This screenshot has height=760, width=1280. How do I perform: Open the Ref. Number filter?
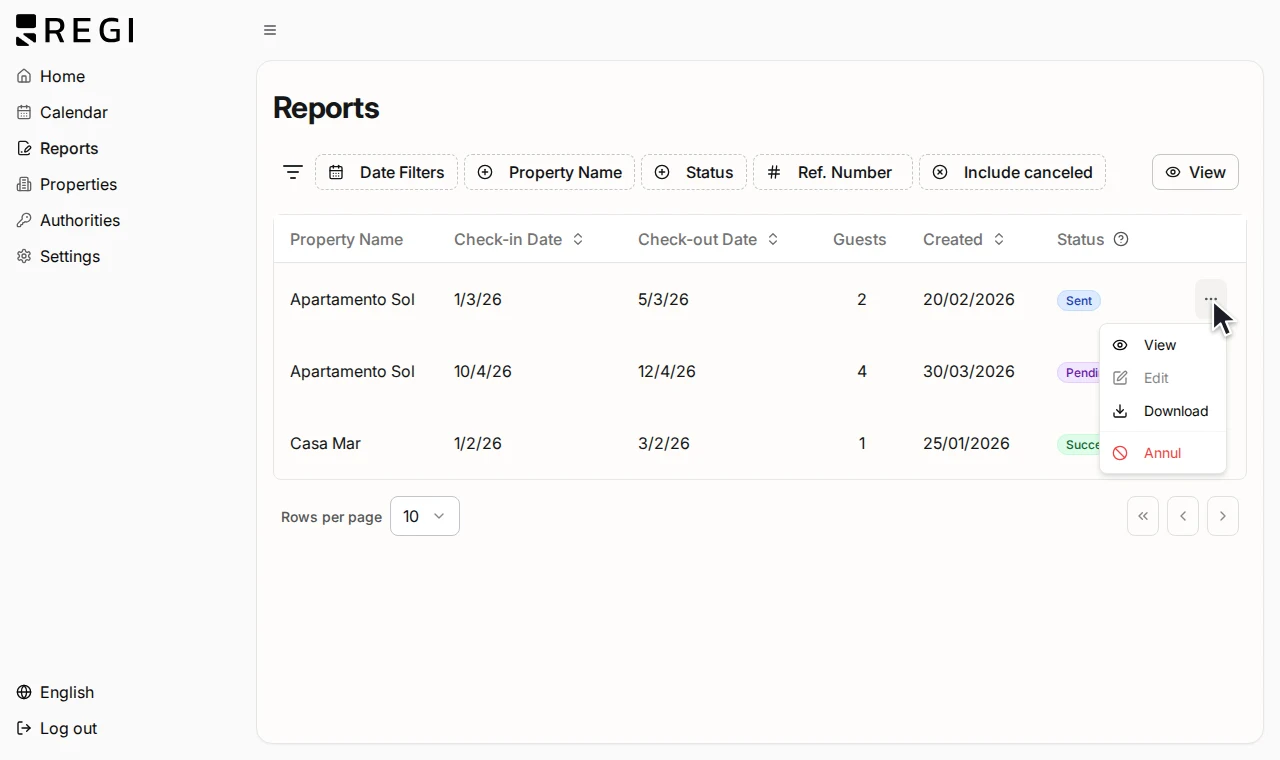pyautogui.click(x=833, y=172)
